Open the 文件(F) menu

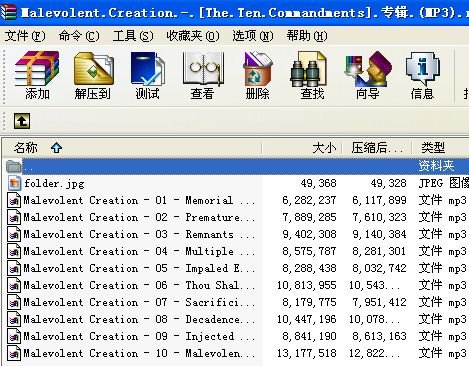click(25, 36)
